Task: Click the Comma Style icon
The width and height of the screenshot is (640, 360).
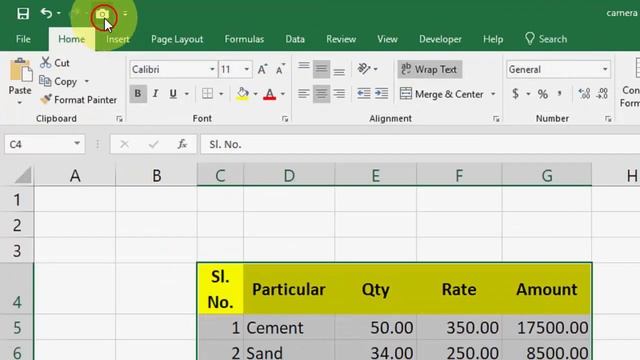Action: point(560,94)
